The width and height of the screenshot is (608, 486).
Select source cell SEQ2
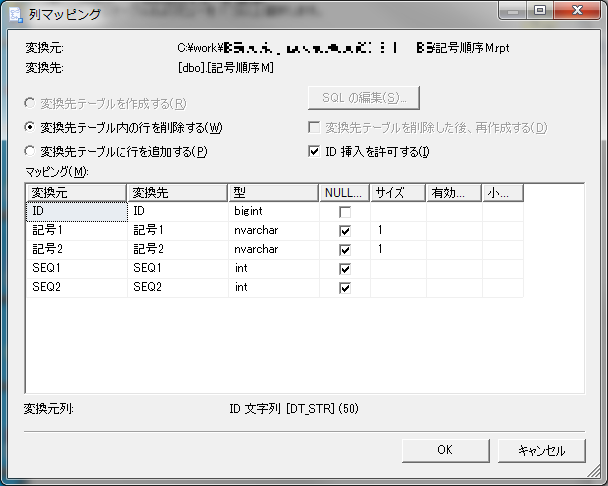tap(77, 287)
